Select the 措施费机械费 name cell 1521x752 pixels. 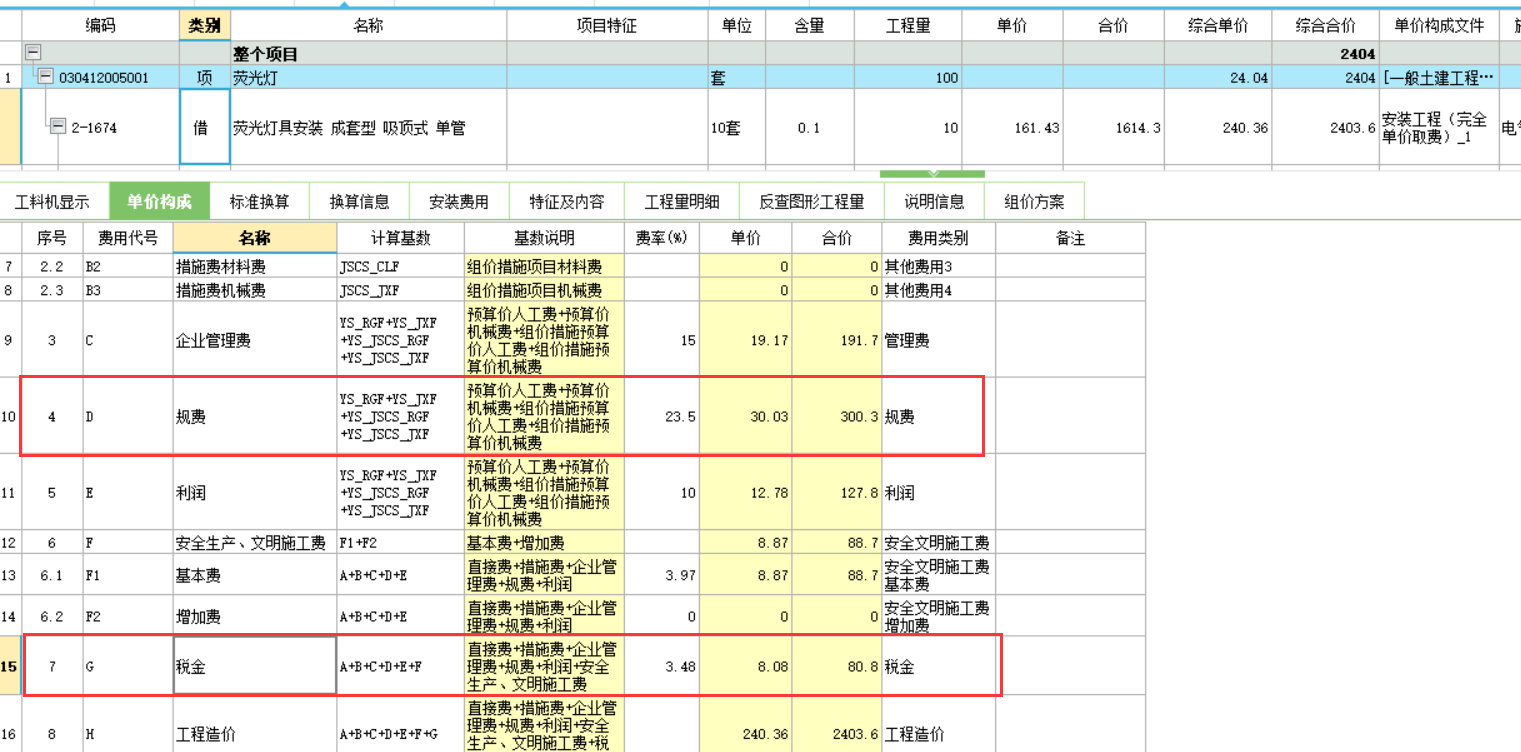coord(254,290)
